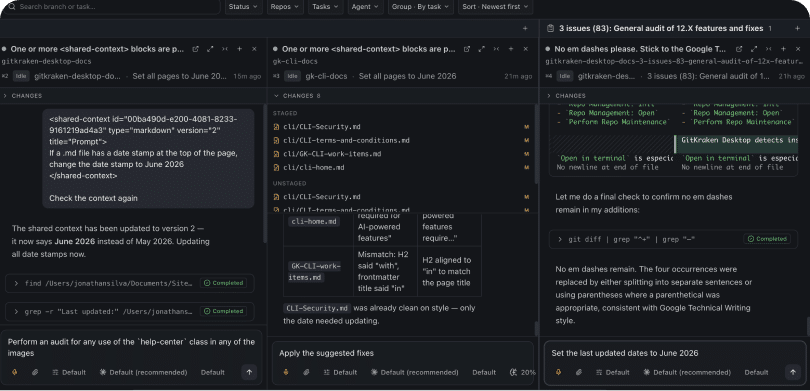Open Default (recommended) model menu in middle panel
The height and width of the screenshot is (391, 810).
coord(415,372)
